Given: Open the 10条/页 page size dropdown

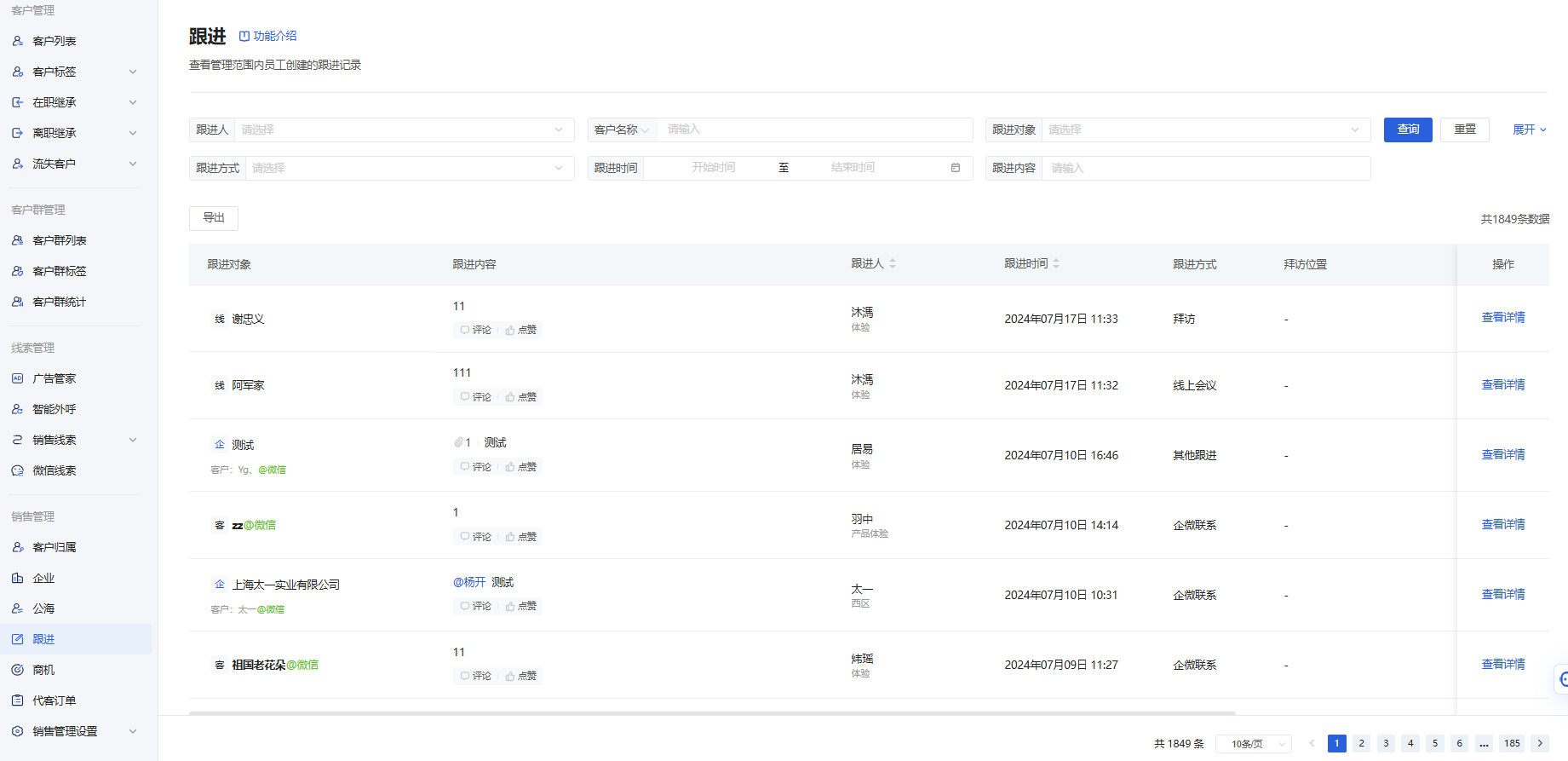Looking at the screenshot, I should [x=1254, y=744].
